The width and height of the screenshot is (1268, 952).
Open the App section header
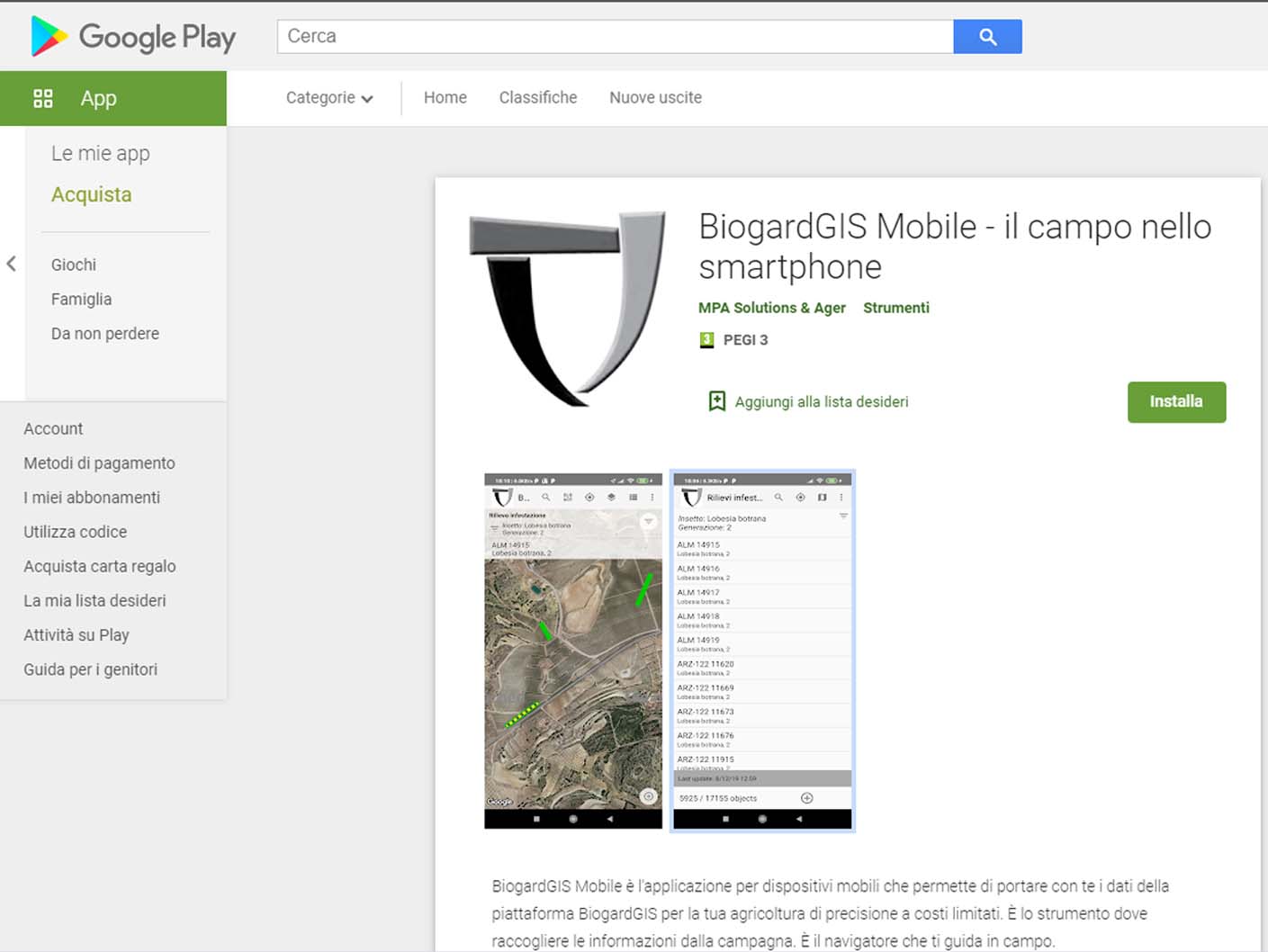coord(113,98)
